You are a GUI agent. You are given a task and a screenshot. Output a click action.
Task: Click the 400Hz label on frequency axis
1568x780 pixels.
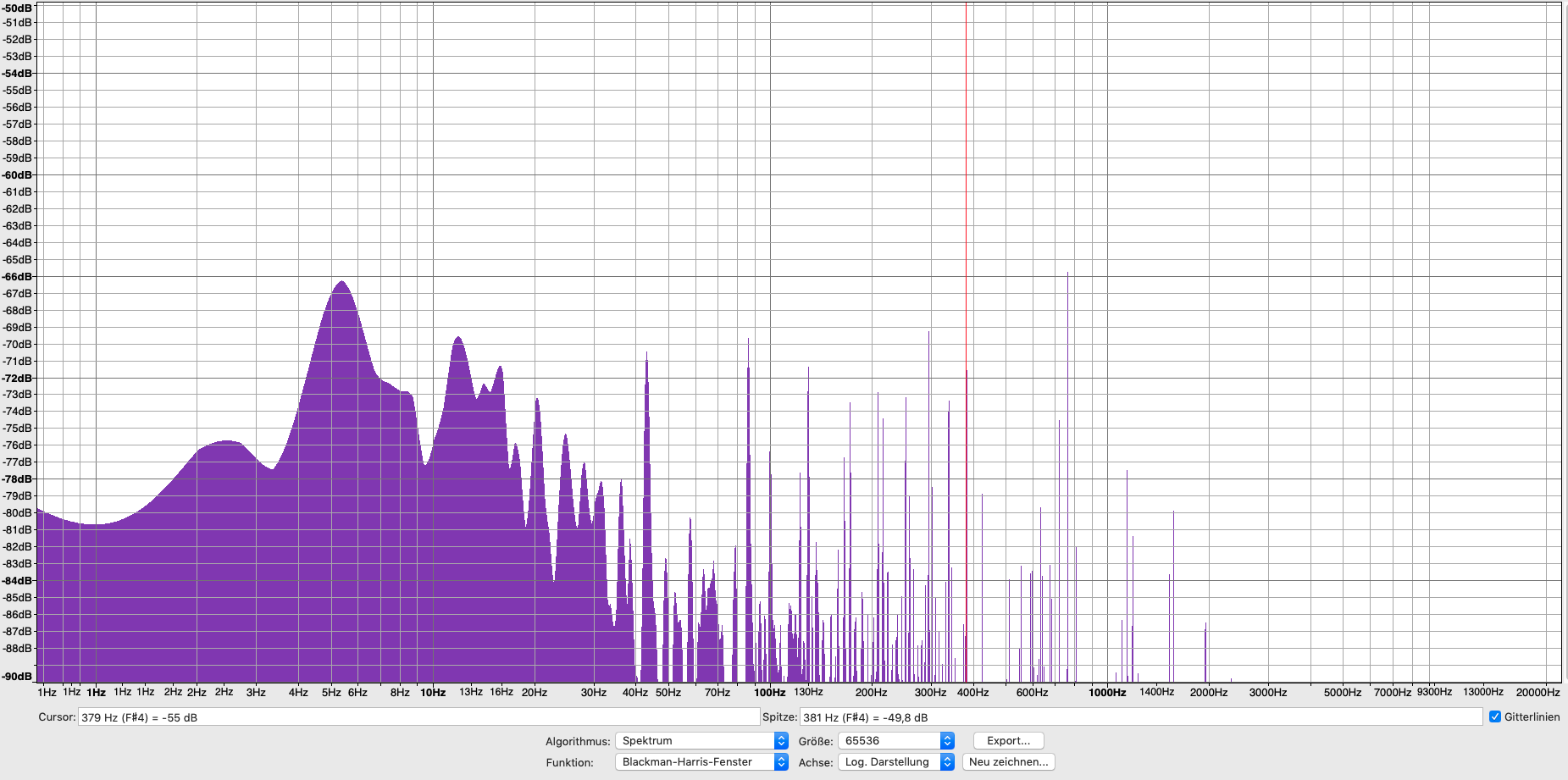[972, 692]
